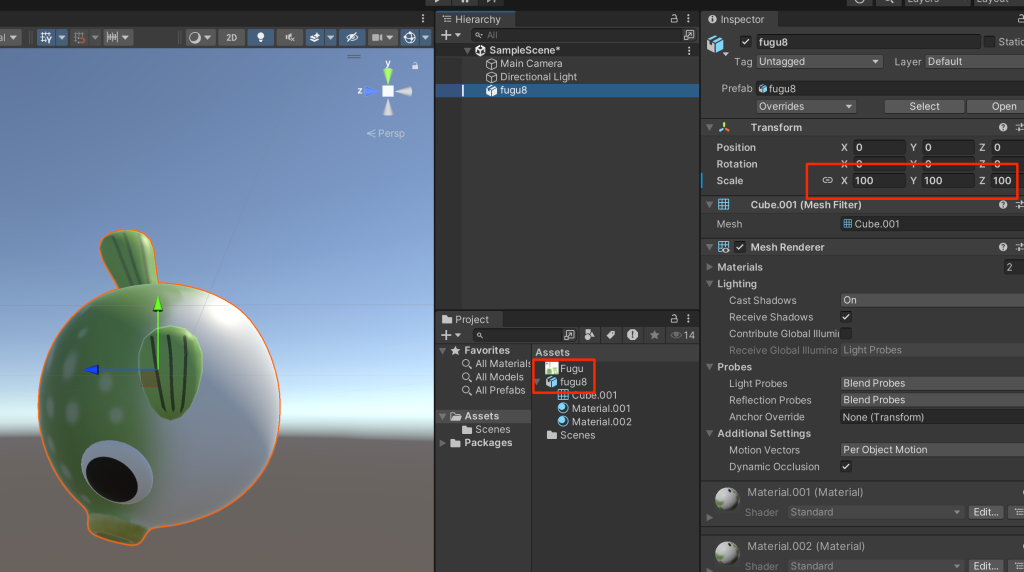Uncheck the fugu8 active checkbox
Screen dimensions: 1024x572
[x=745, y=42]
